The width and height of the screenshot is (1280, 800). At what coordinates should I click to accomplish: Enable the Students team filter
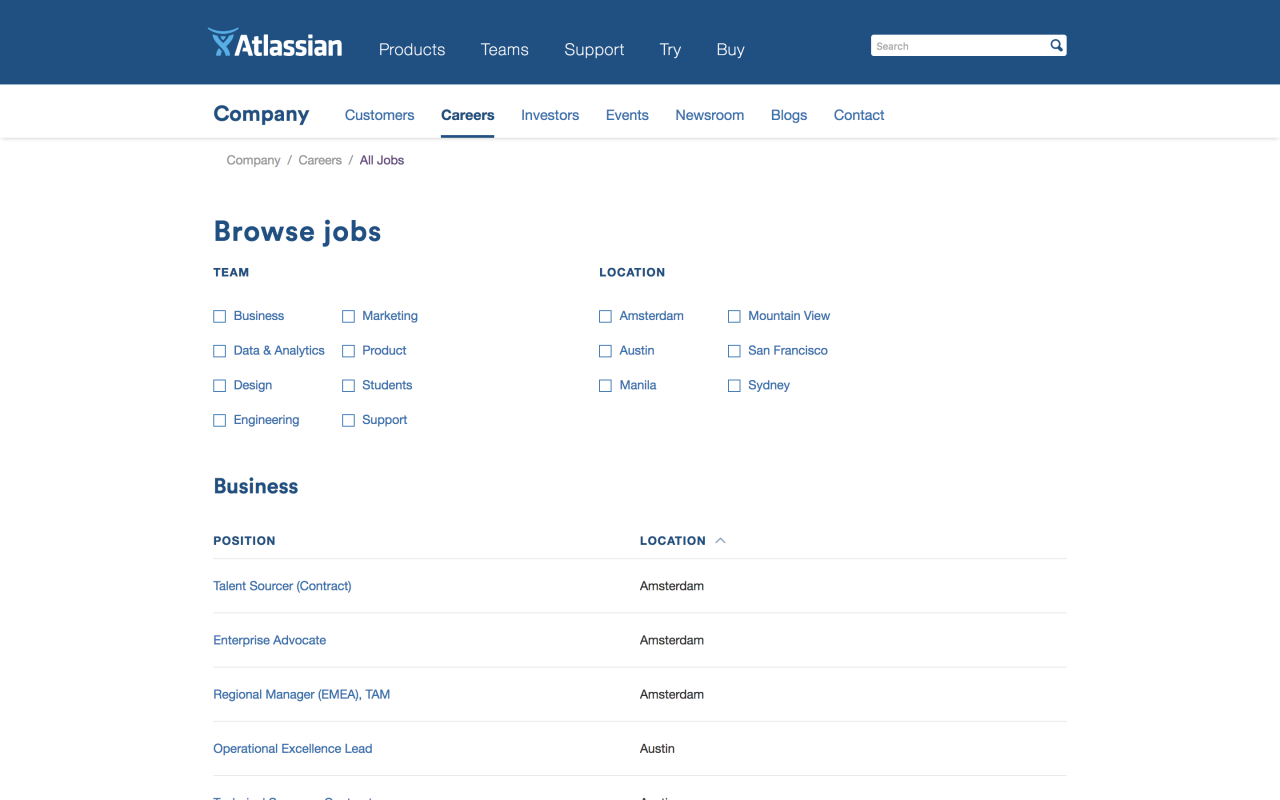[348, 386]
